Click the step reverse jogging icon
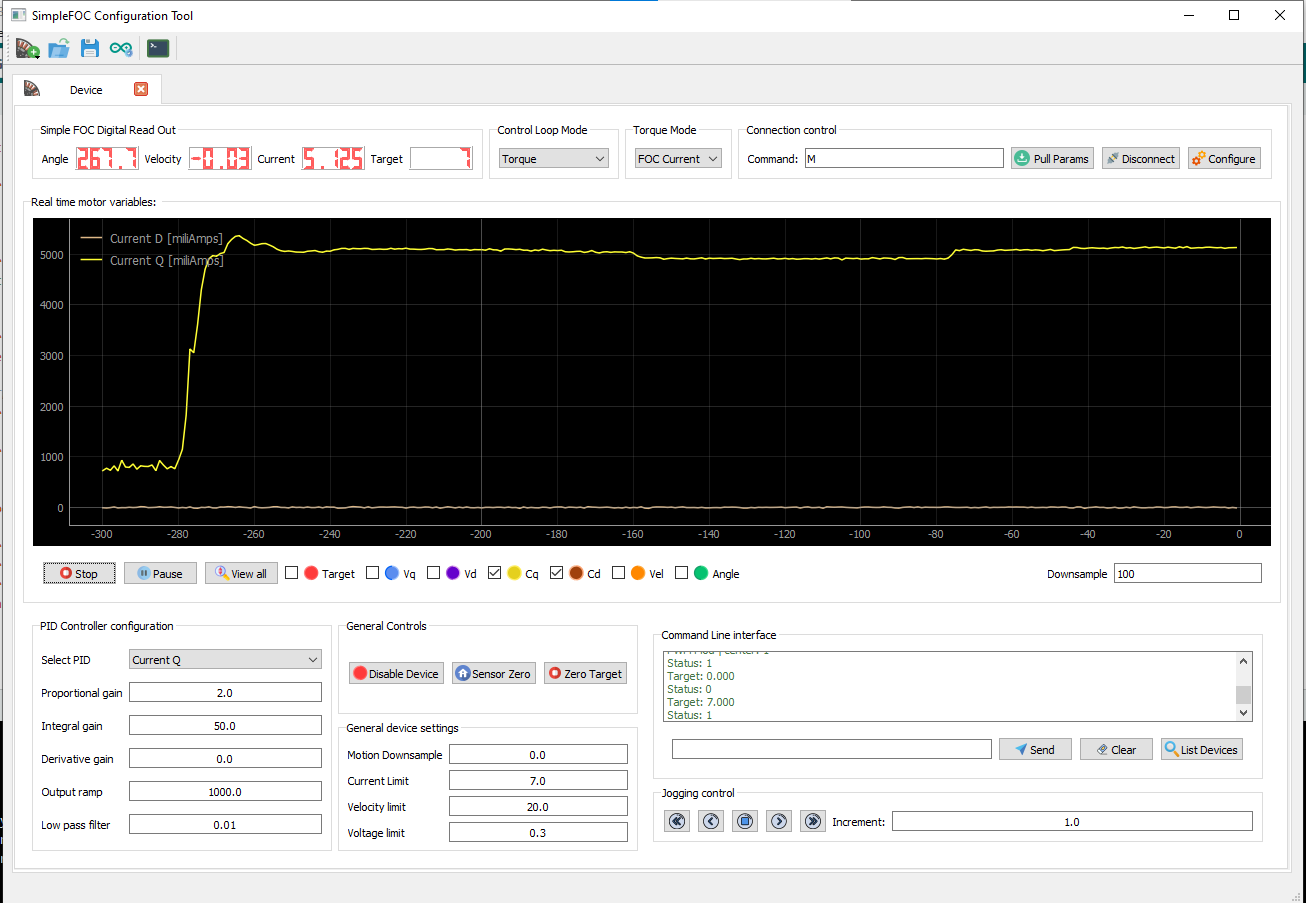This screenshot has width=1306, height=903. (x=711, y=821)
